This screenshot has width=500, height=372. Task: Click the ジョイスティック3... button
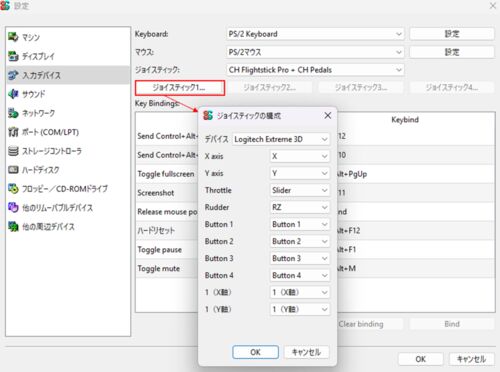click(361, 88)
